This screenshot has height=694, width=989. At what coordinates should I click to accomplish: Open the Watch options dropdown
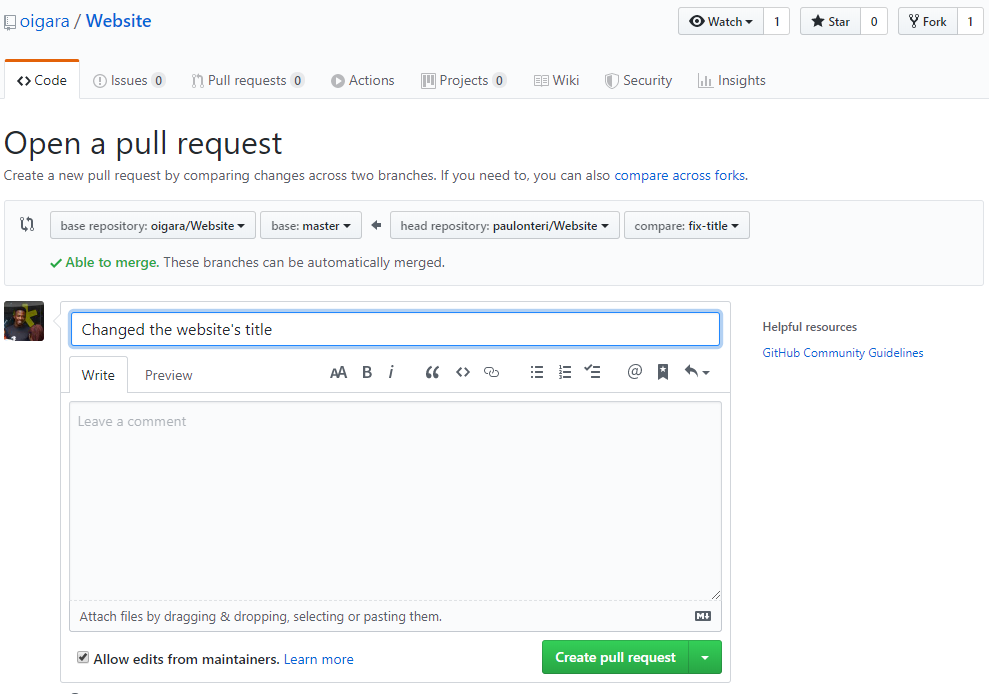tap(720, 21)
